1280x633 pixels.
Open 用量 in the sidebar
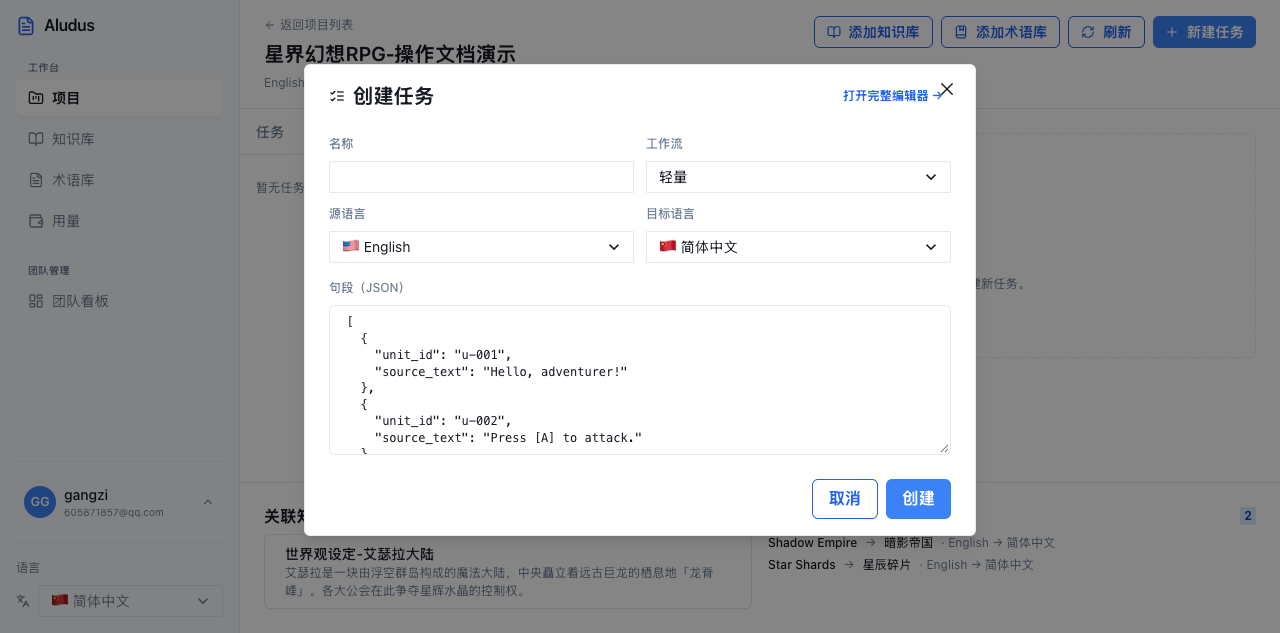tap(119, 221)
